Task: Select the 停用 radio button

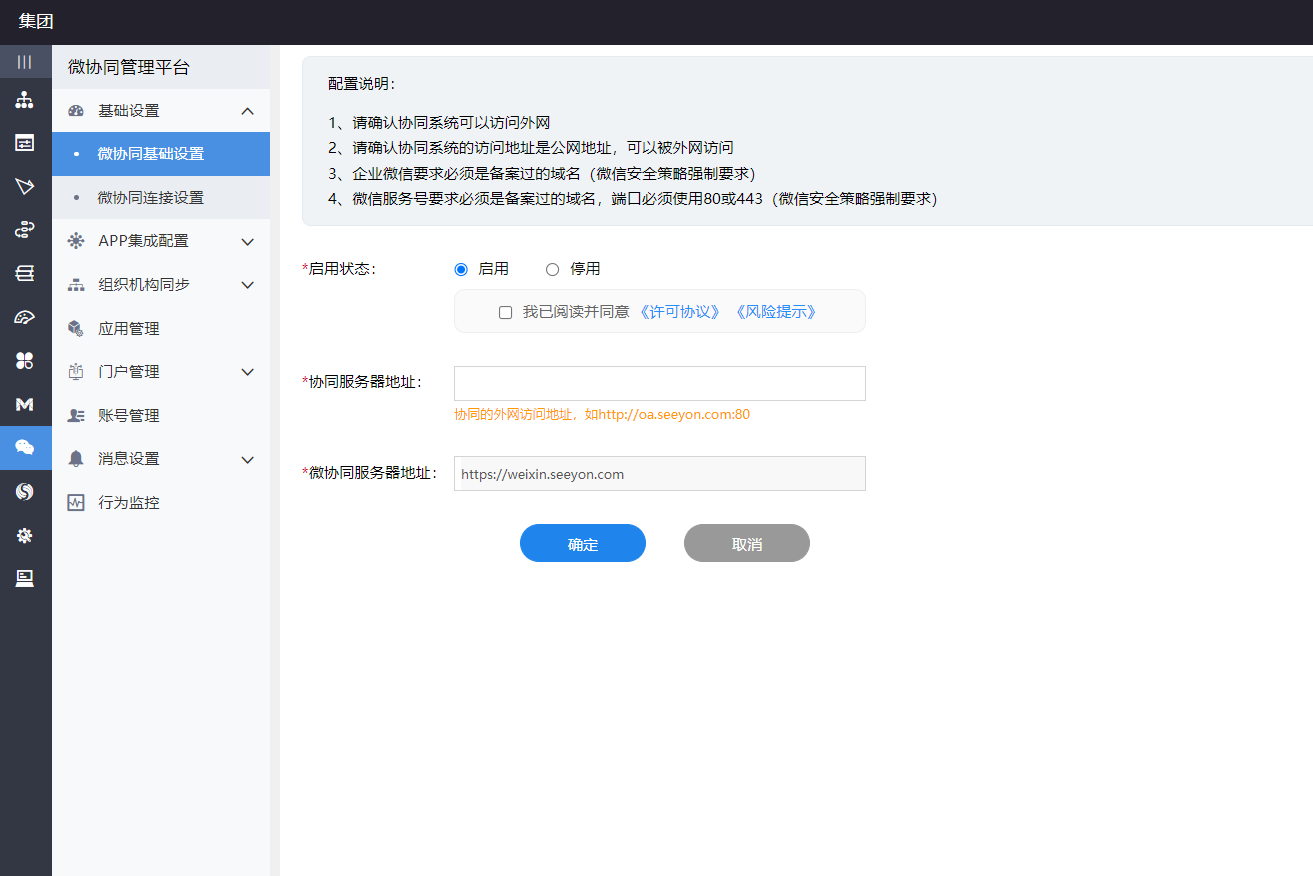Action: 552,269
